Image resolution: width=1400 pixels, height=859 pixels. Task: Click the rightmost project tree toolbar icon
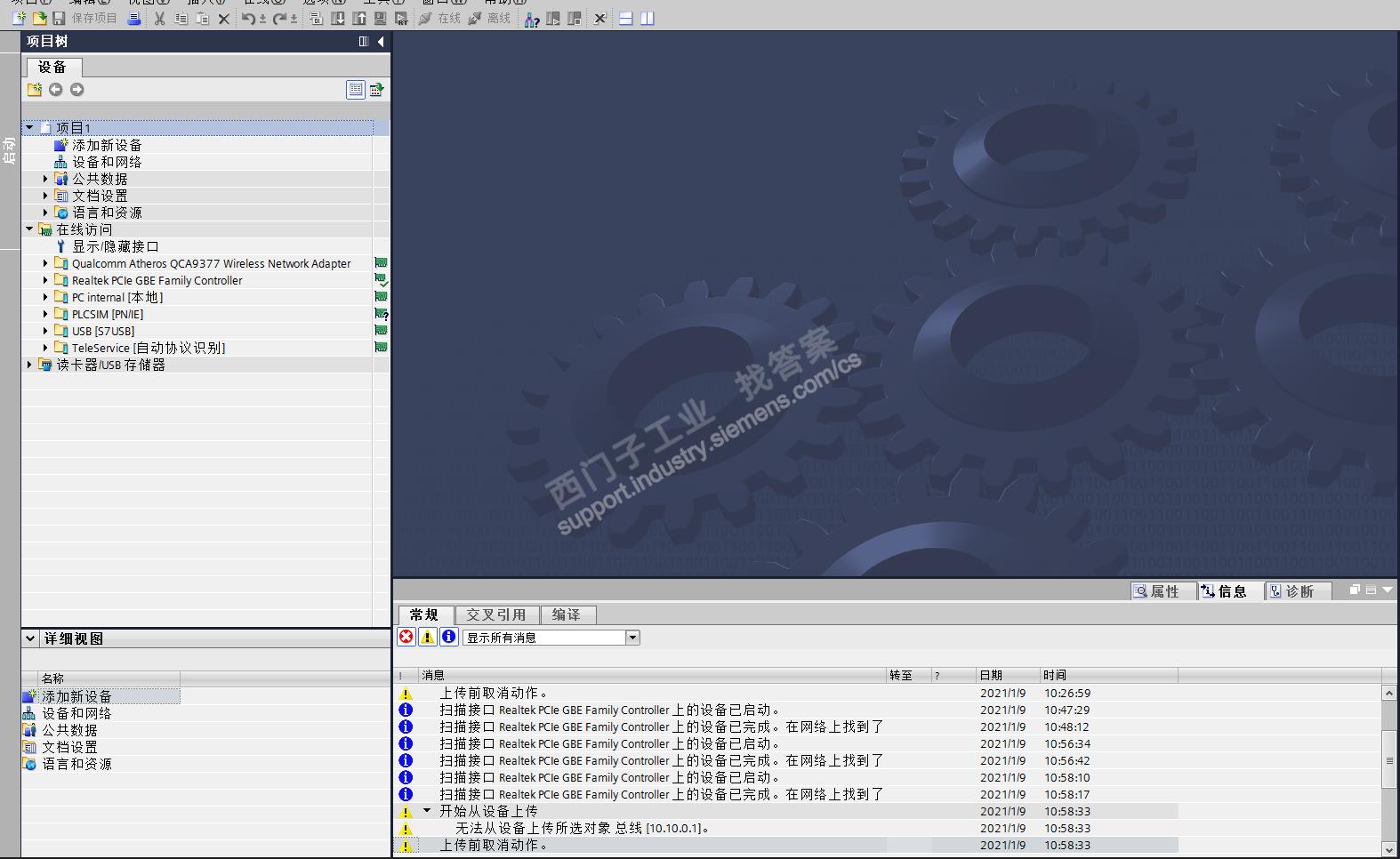pos(377,89)
